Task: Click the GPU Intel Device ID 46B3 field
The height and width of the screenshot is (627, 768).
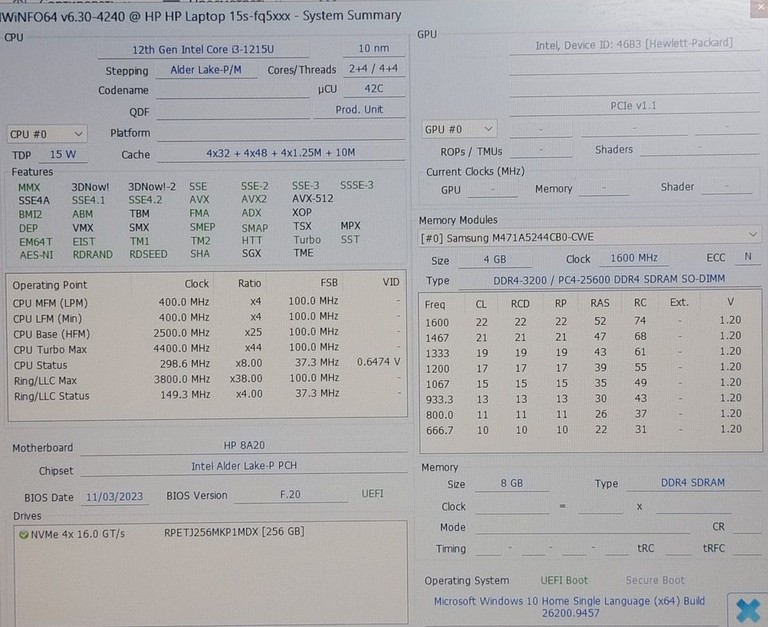Action: (634, 45)
